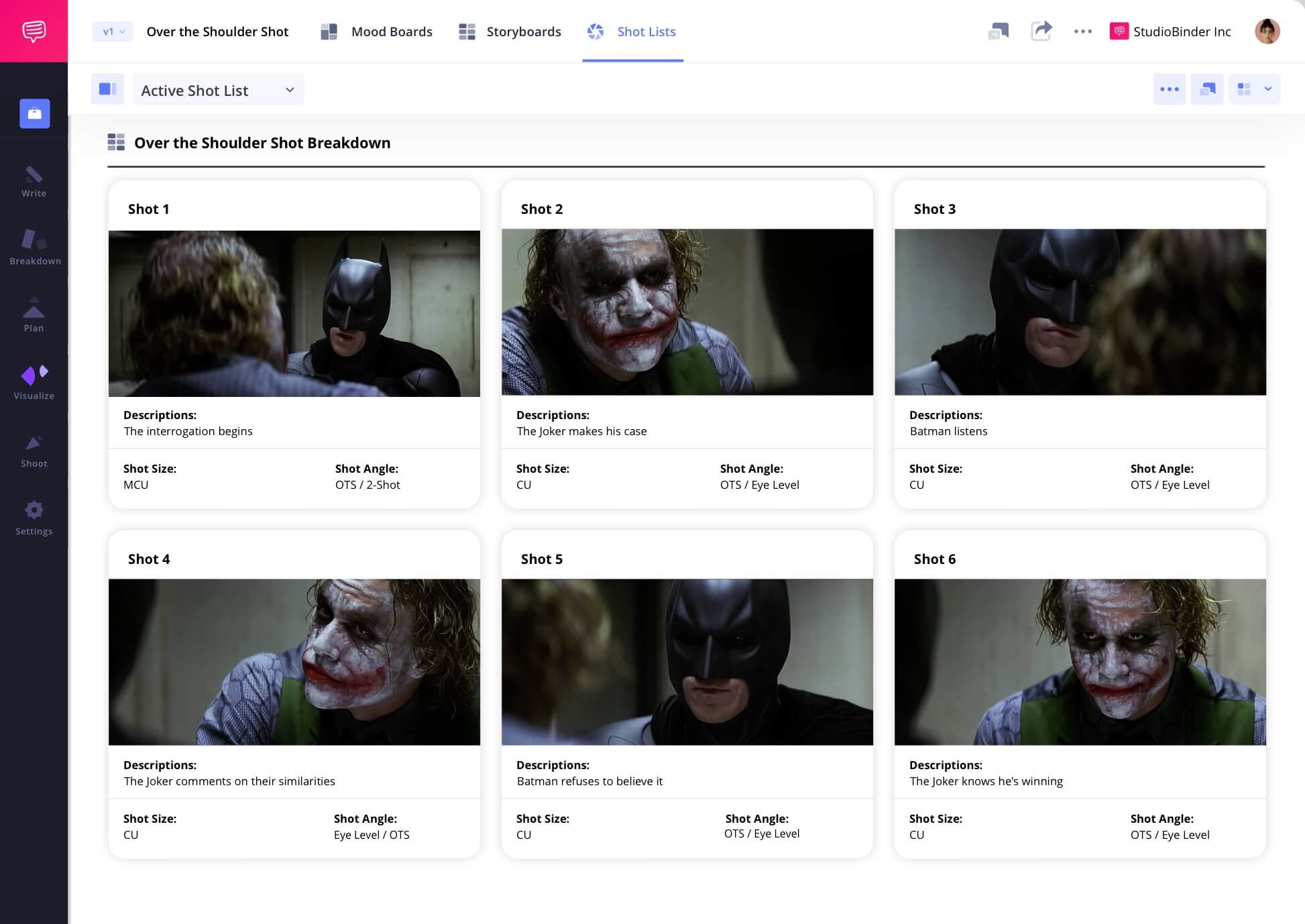Open the projects briefcase icon in sidebar
Screen dimensions: 1305x924
(34, 113)
